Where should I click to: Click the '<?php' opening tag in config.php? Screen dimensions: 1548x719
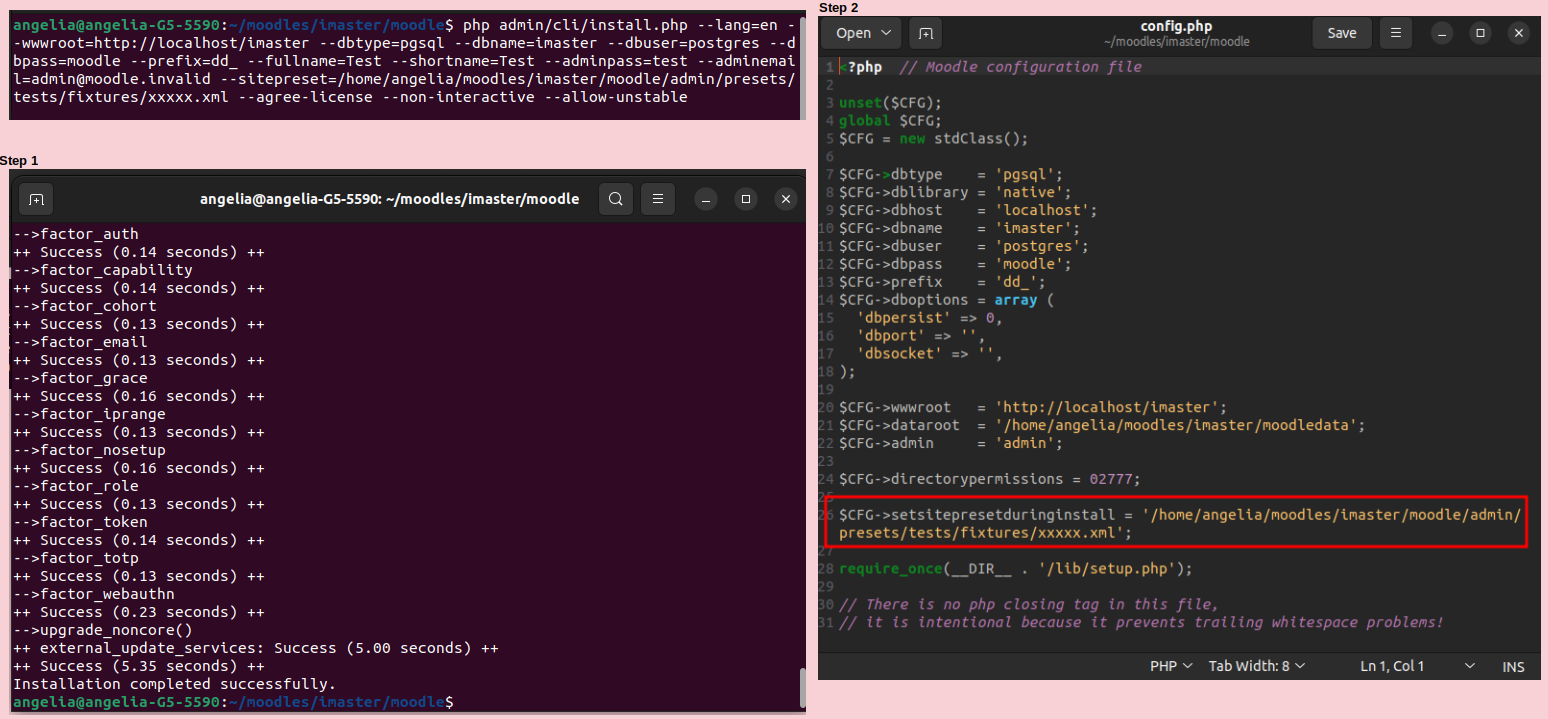861,67
